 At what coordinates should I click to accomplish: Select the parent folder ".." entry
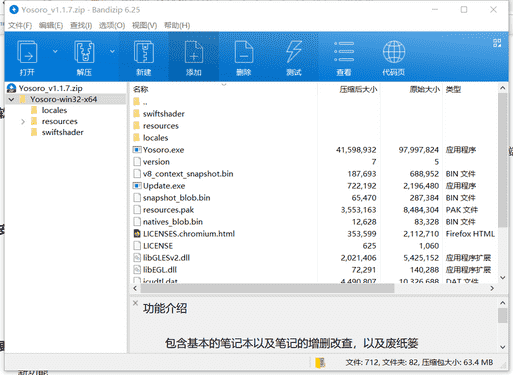coord(145,102)
